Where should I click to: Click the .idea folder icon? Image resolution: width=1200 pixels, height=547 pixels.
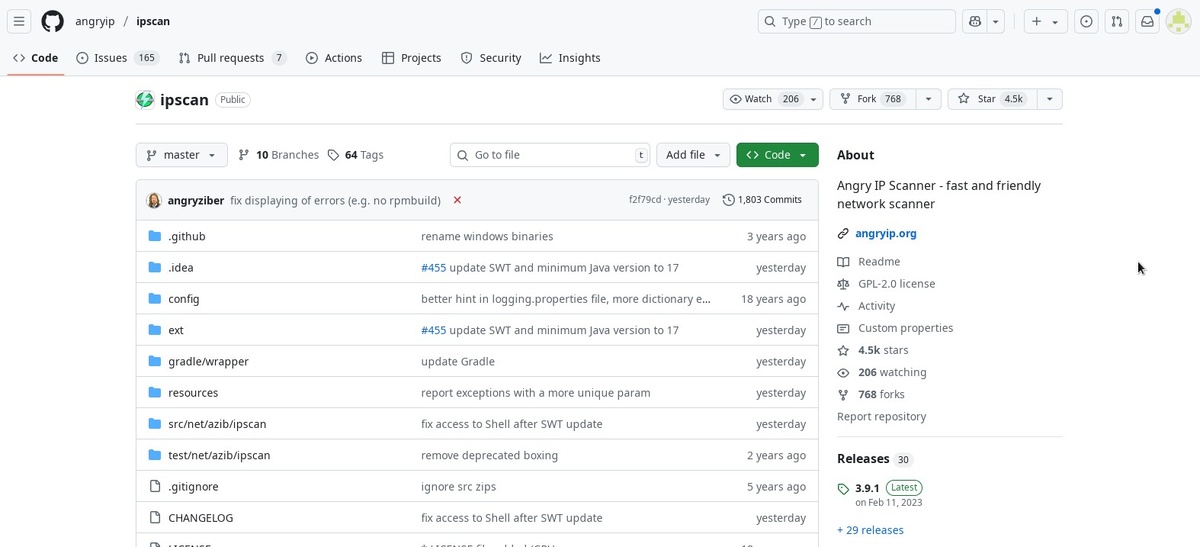click(x=154, y=267)
